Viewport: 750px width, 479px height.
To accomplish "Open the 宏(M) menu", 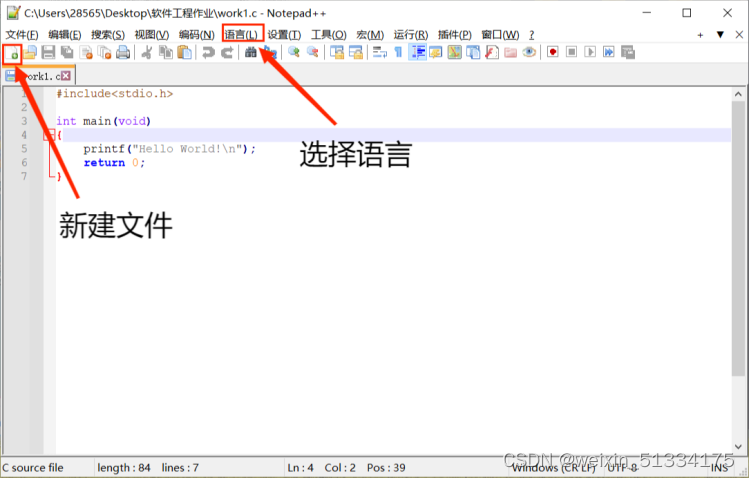I will click(370, 34).
